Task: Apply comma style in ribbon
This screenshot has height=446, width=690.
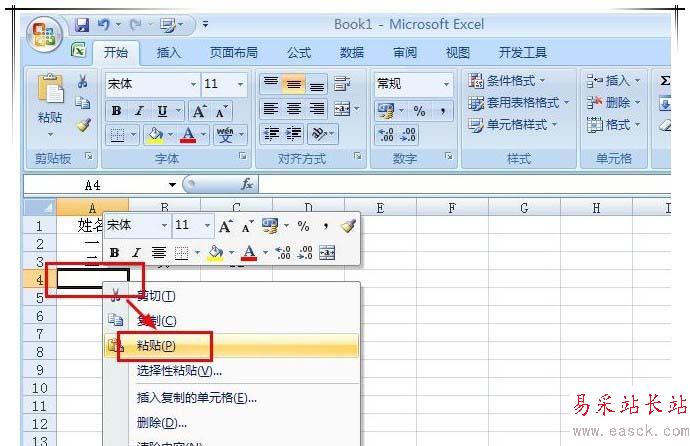Action: (443, 111)
